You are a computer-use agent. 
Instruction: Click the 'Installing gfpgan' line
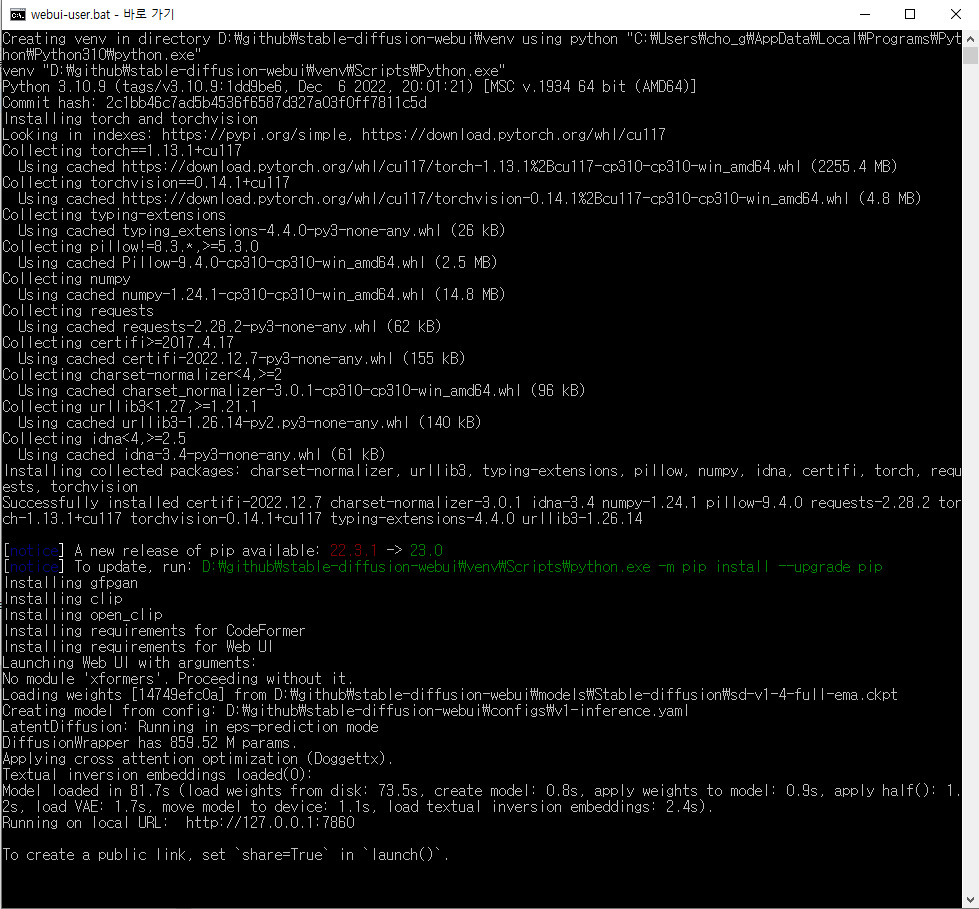71,582
